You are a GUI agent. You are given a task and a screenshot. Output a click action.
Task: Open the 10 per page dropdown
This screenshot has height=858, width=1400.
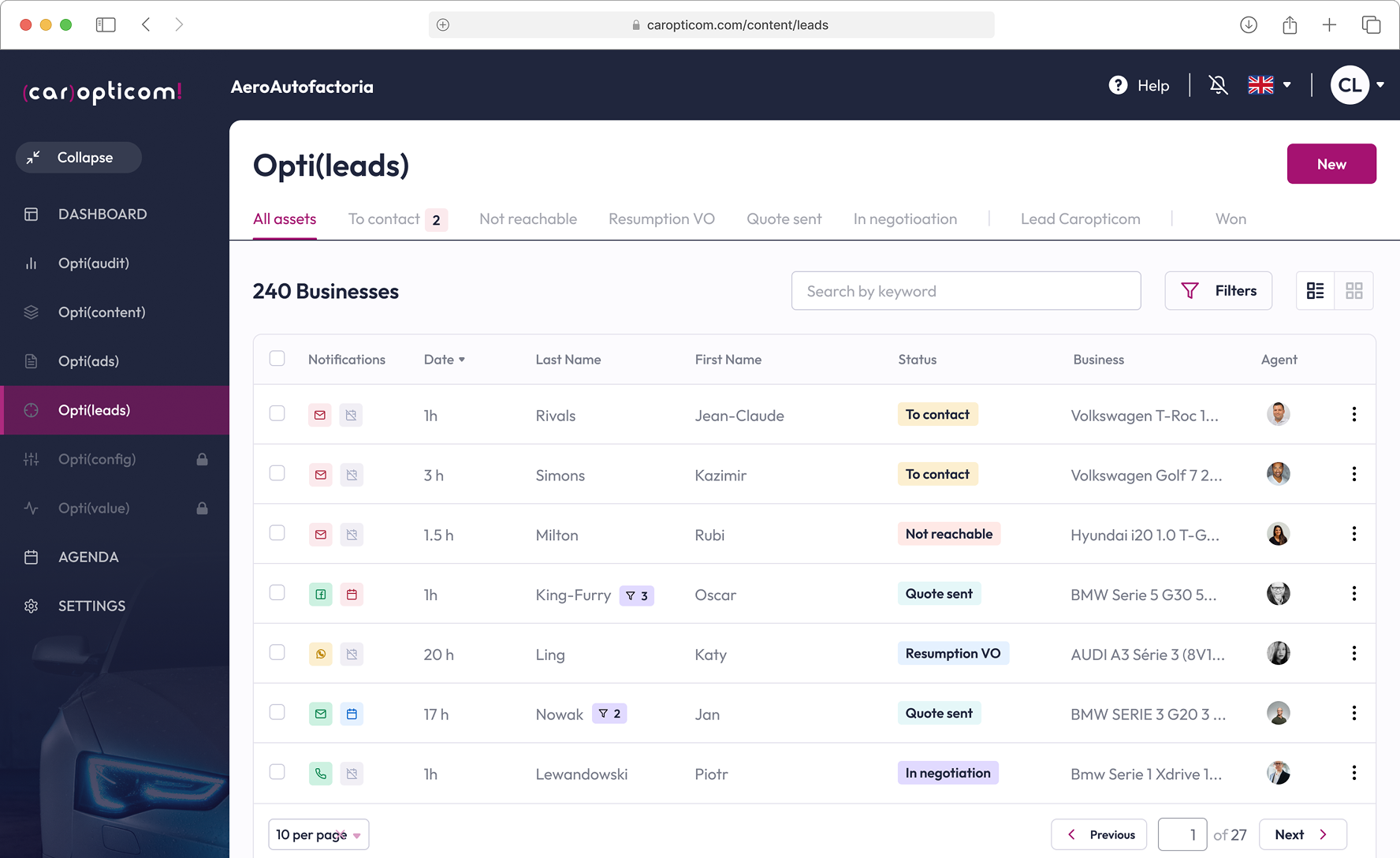[318, 834]
